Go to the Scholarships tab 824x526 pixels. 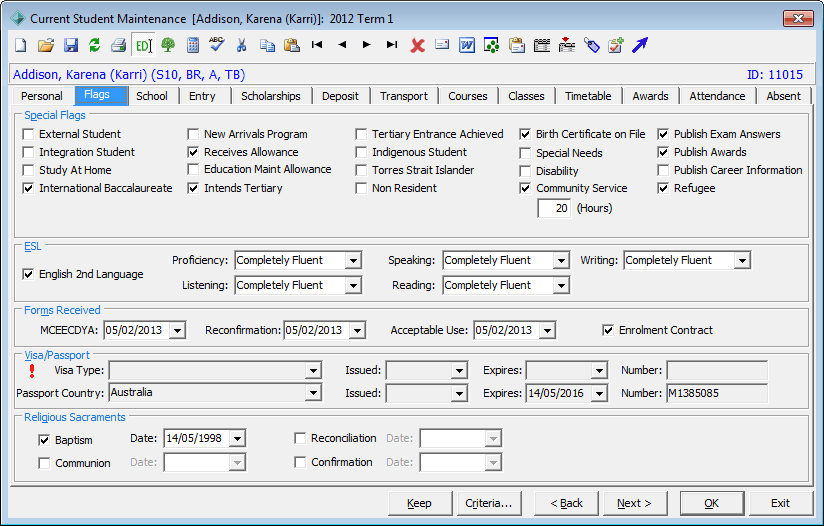(271, 96)
